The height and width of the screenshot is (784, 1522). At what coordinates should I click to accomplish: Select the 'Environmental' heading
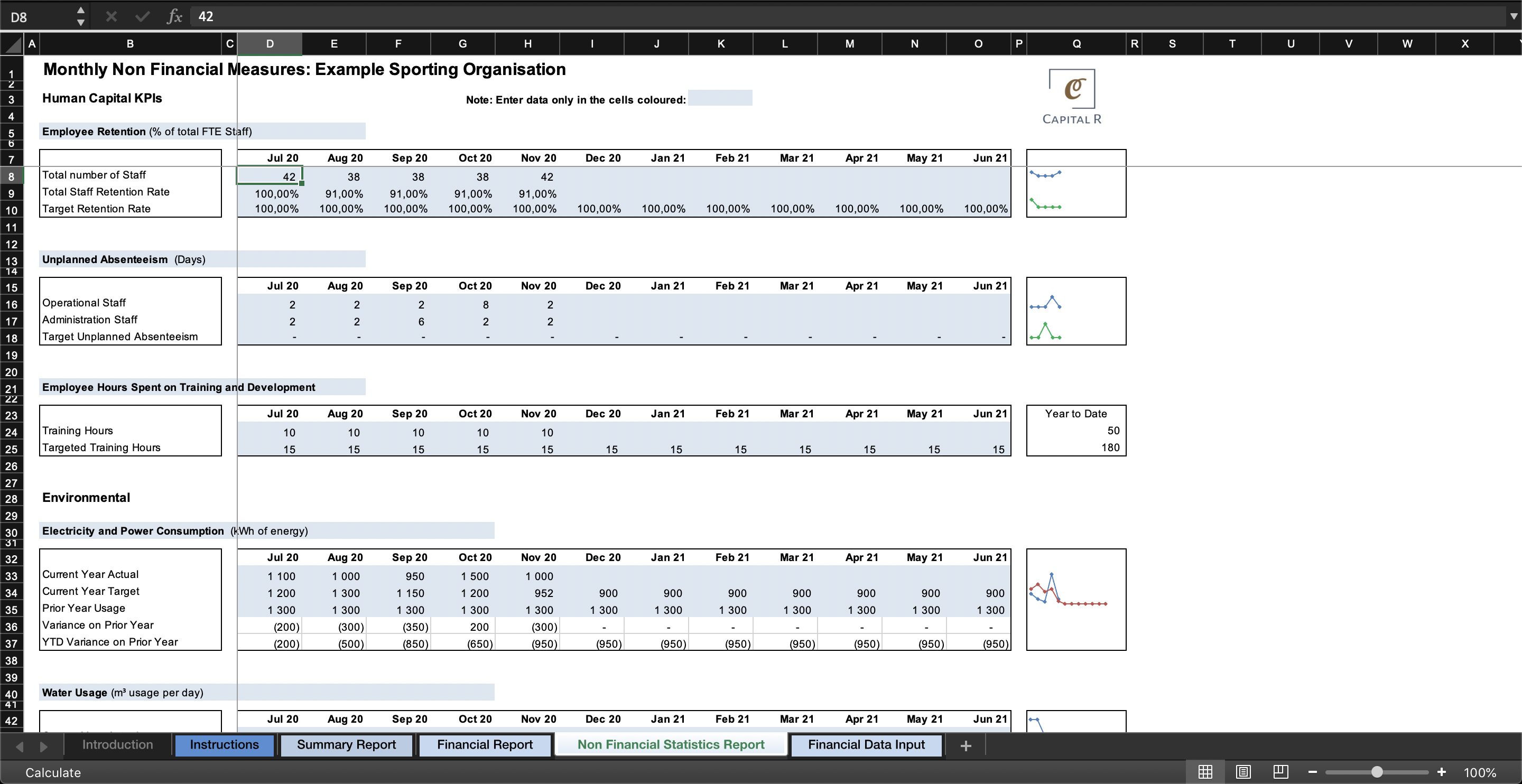(86, 498)
